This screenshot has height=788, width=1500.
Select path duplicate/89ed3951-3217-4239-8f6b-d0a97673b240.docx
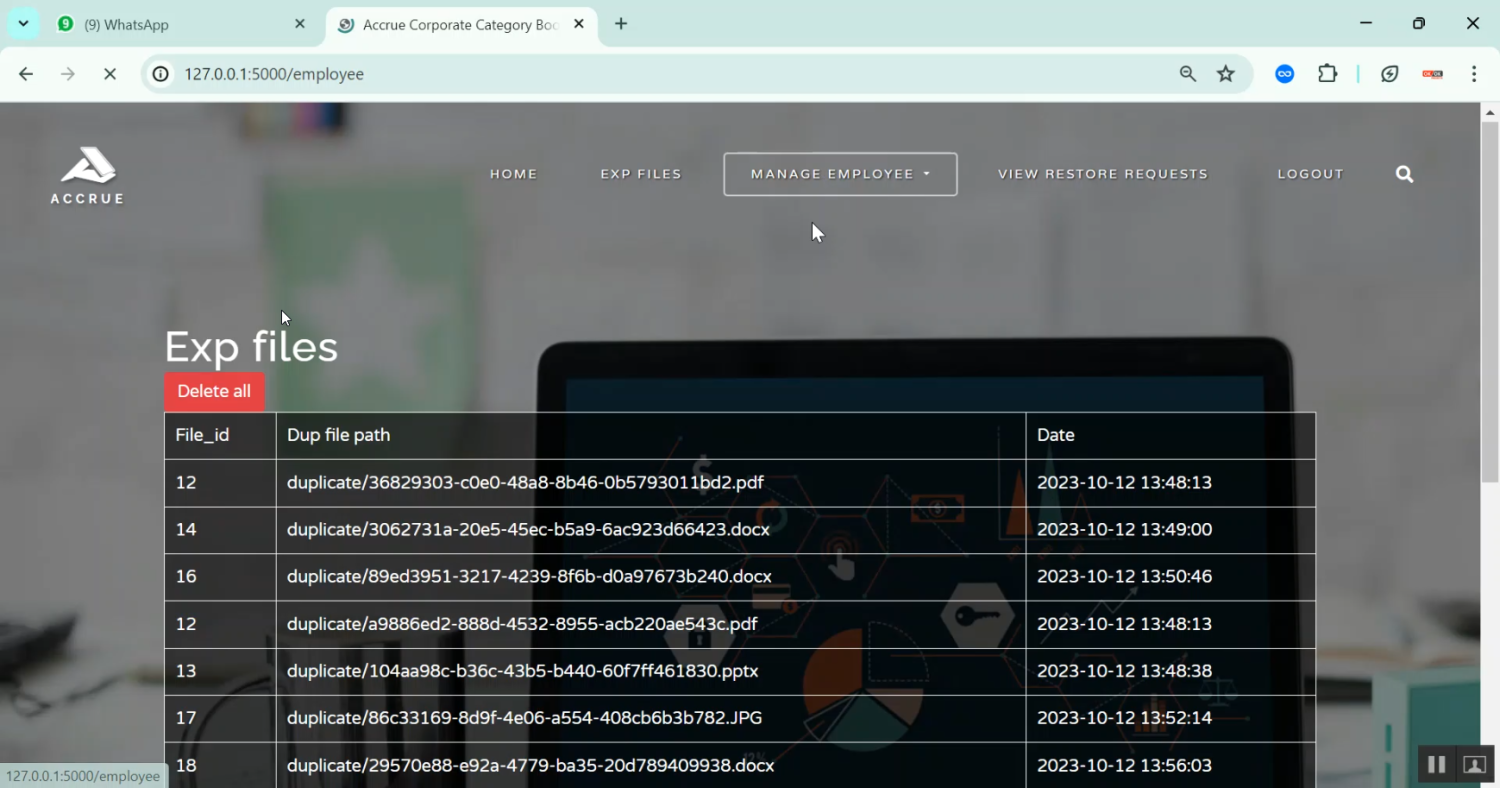point(529,576)
